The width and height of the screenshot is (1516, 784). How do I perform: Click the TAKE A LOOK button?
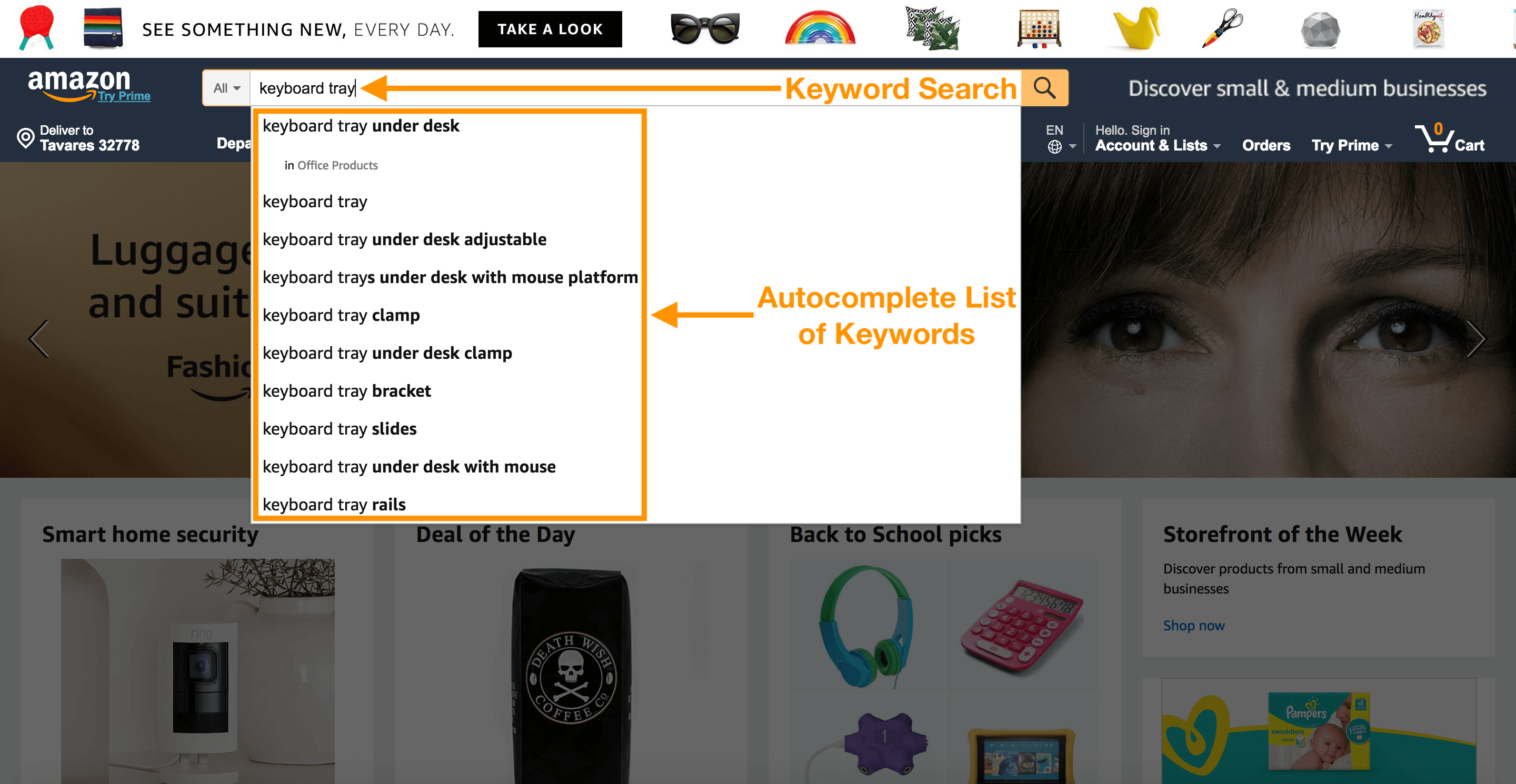(x=550, y=29)
